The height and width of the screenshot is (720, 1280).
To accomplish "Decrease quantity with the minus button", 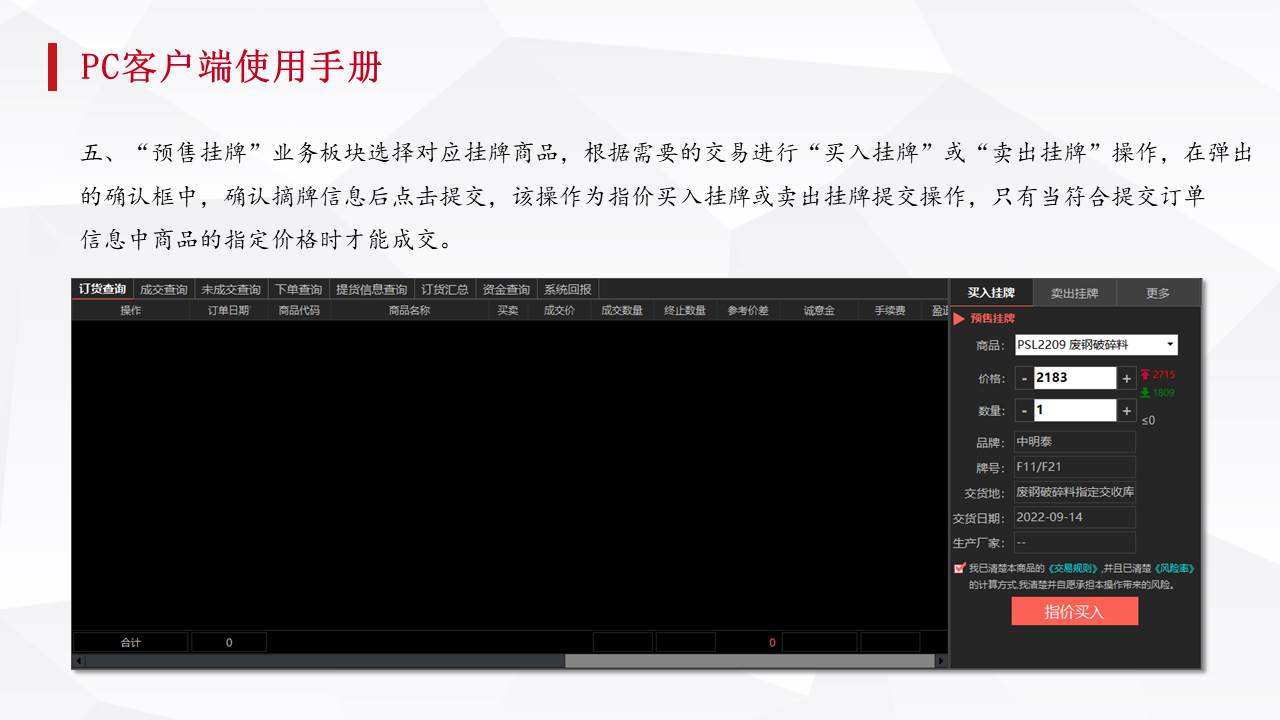I will (1024, 410).
